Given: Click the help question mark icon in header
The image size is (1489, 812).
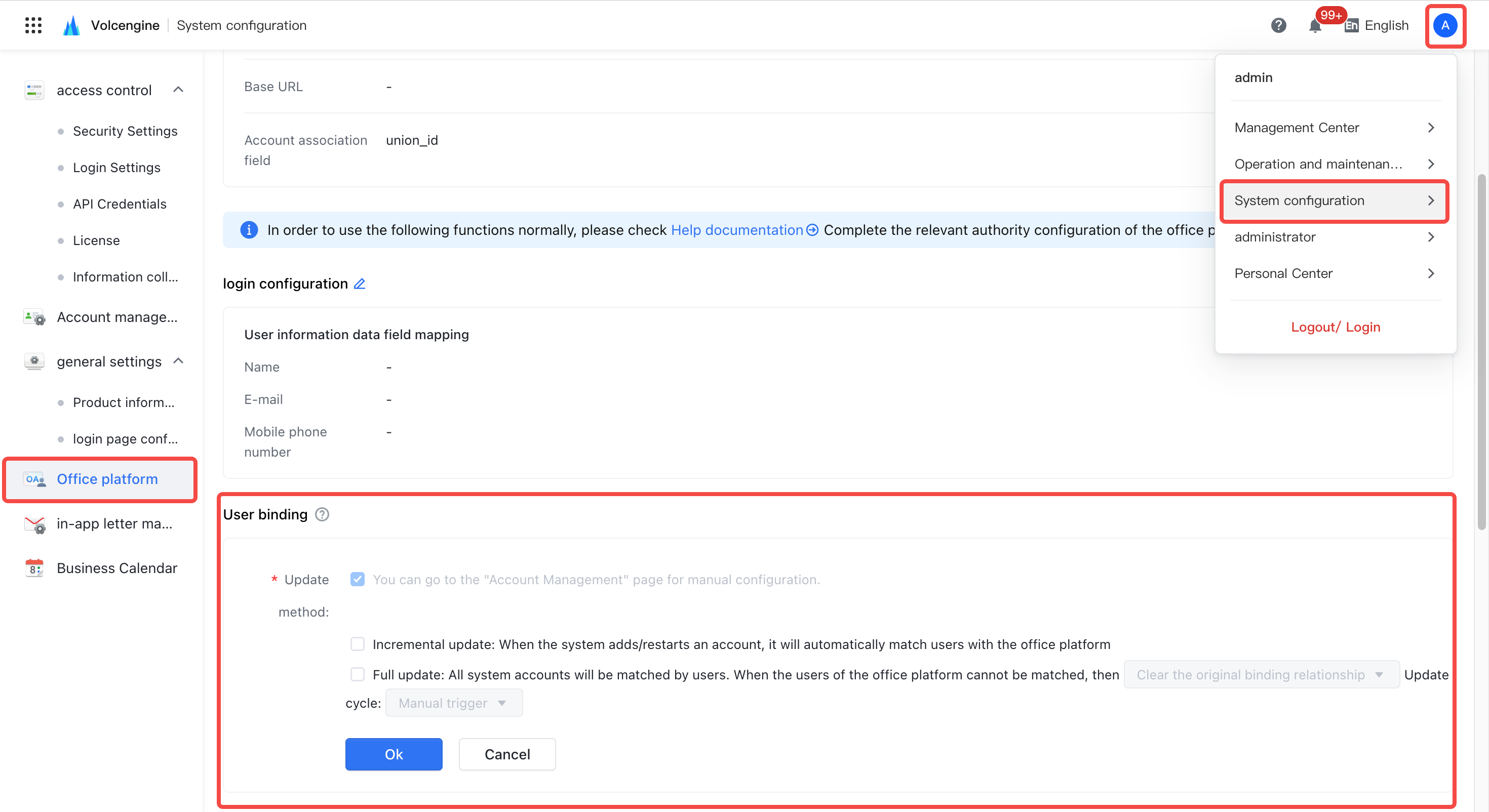Looking at the screenshot, I should click(1278, 25).
